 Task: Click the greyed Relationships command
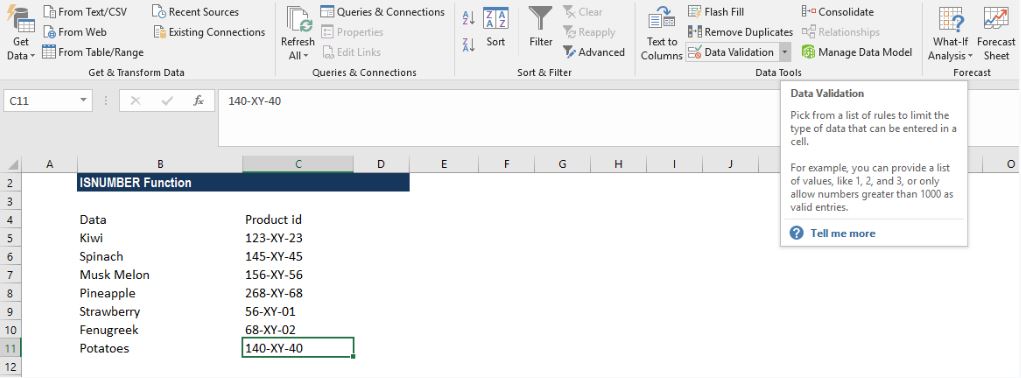pyautogui.click(x=840, y=32)
